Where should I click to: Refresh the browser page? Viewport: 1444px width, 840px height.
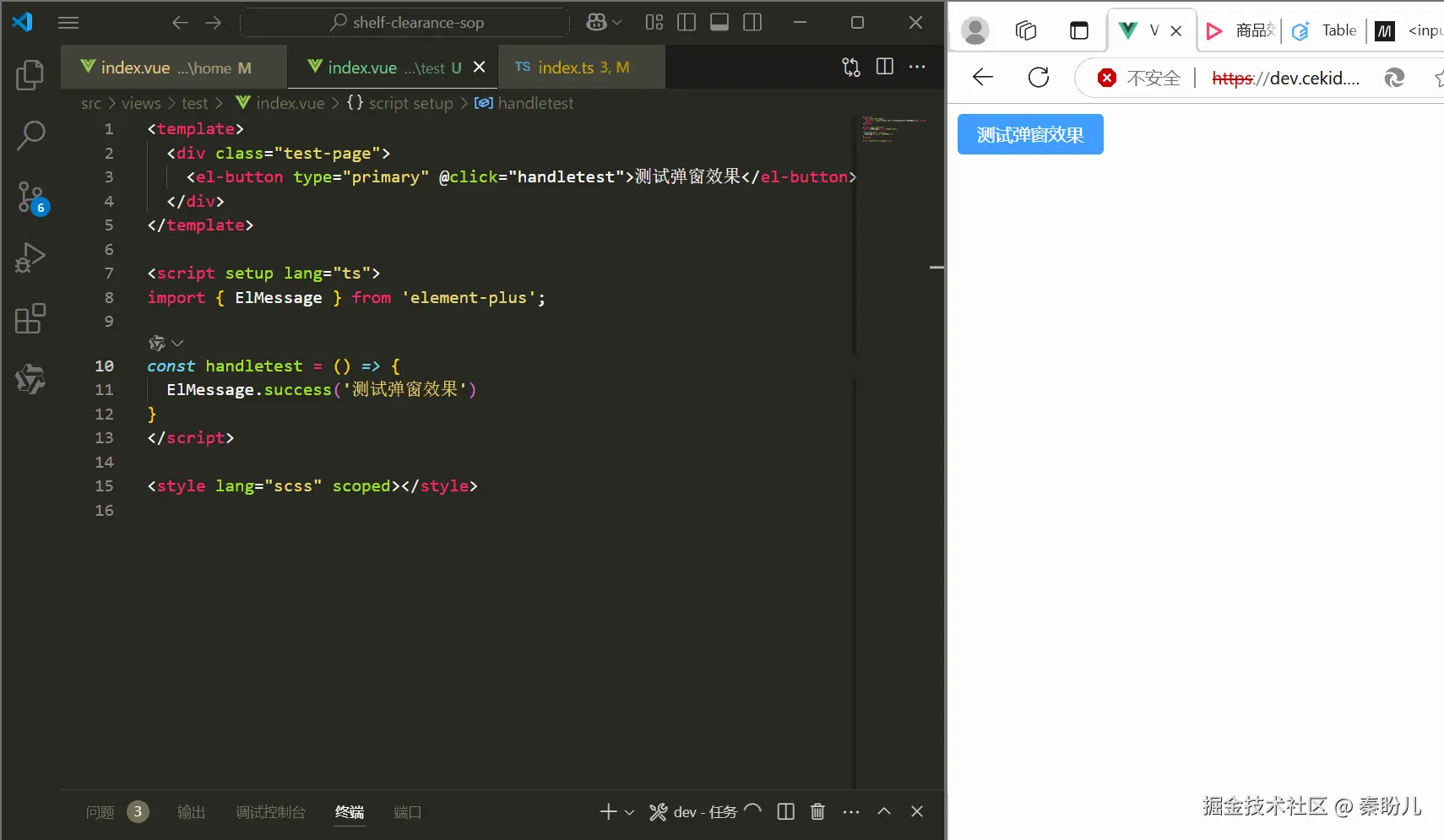click(1039, 78)
